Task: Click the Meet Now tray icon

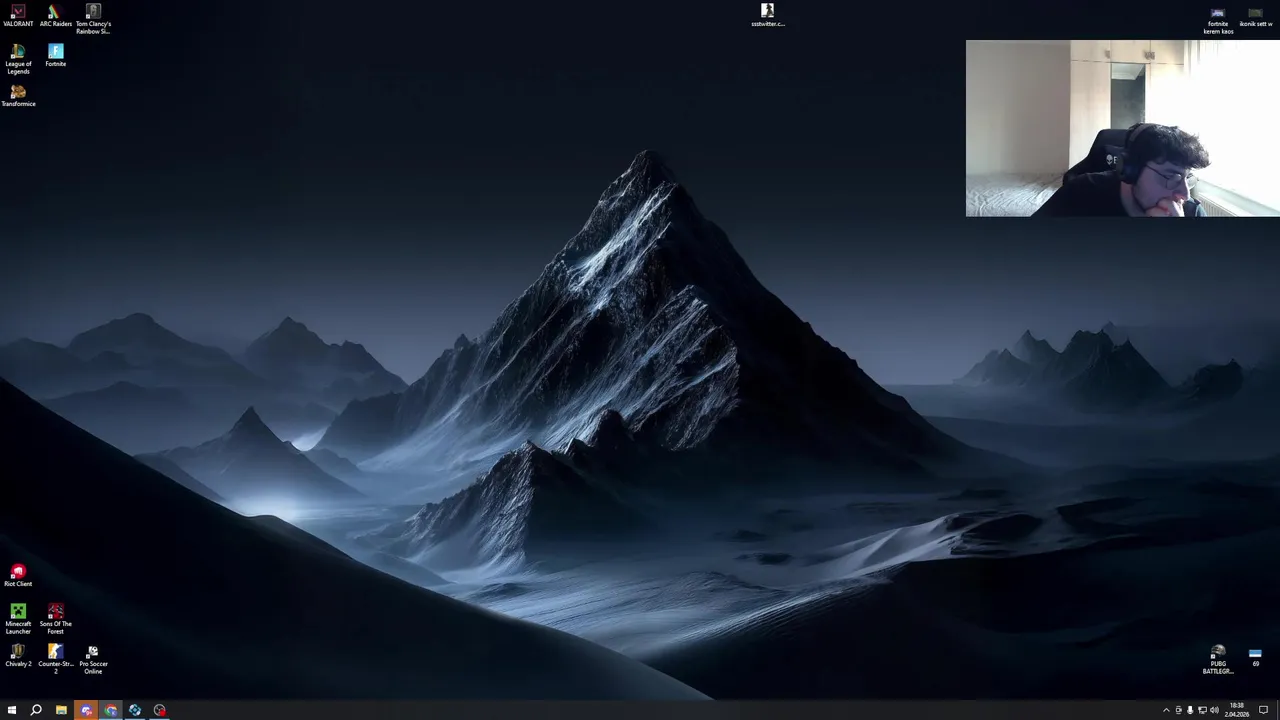Action: 1178,710
